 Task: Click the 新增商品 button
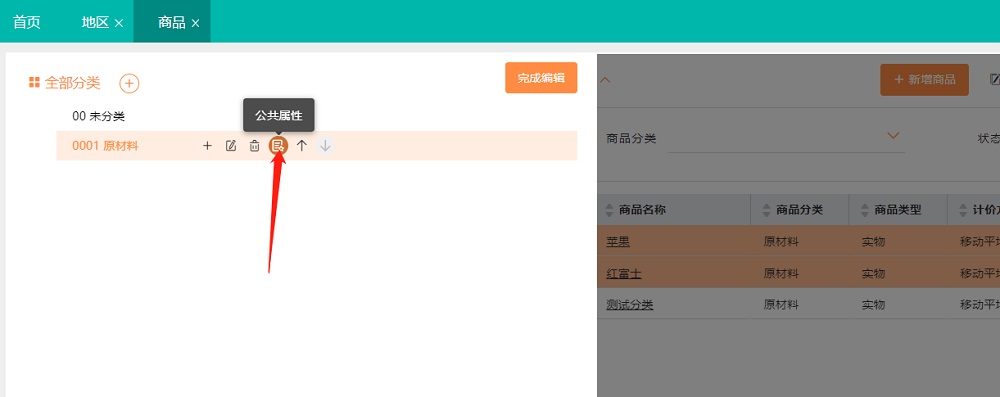924,80
